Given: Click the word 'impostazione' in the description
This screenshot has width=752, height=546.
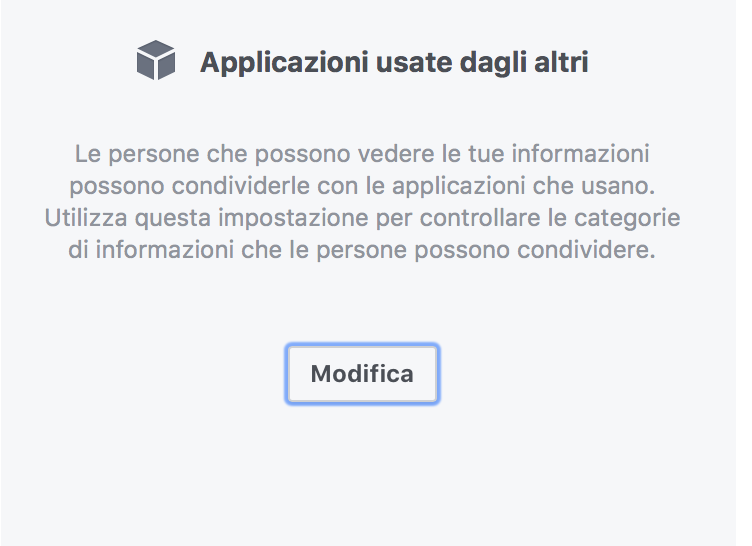Looking at the screenshot, I should tap(294, 219).
